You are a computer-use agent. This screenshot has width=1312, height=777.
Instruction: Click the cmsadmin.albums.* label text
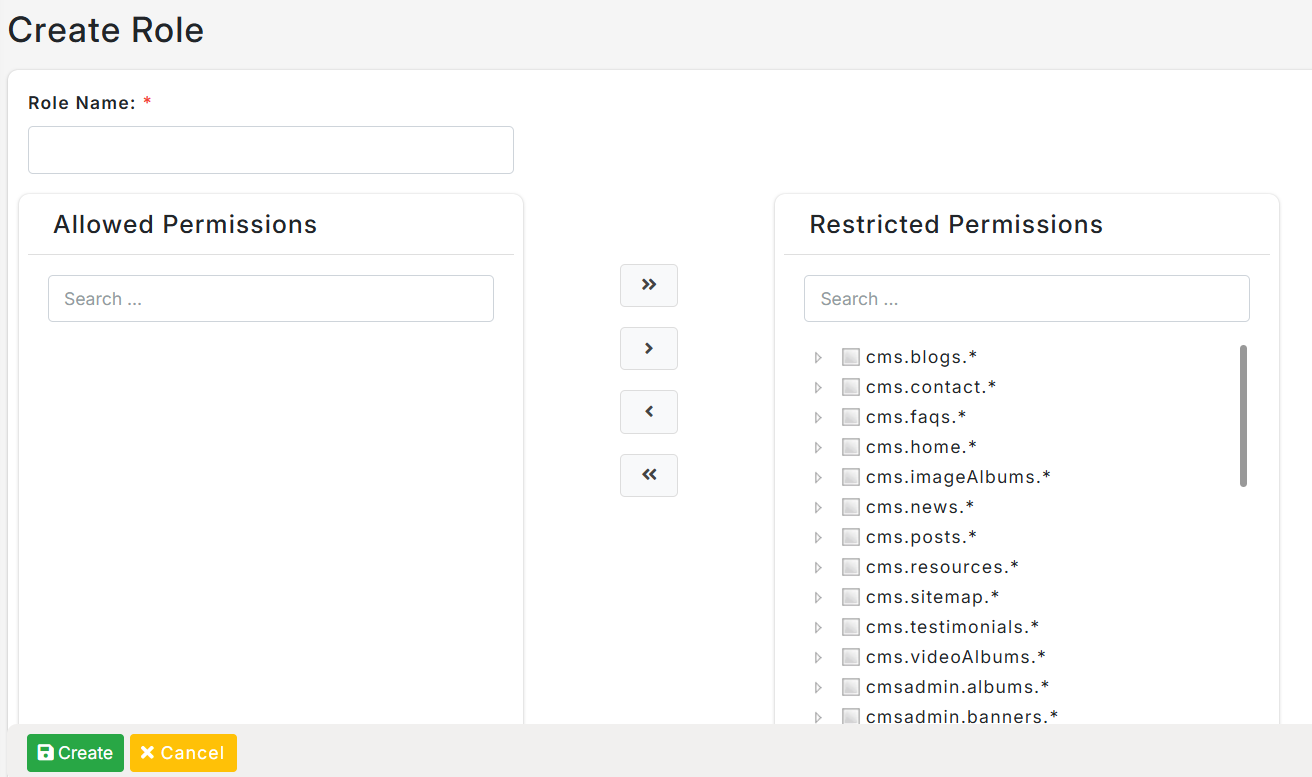[957, 687]
